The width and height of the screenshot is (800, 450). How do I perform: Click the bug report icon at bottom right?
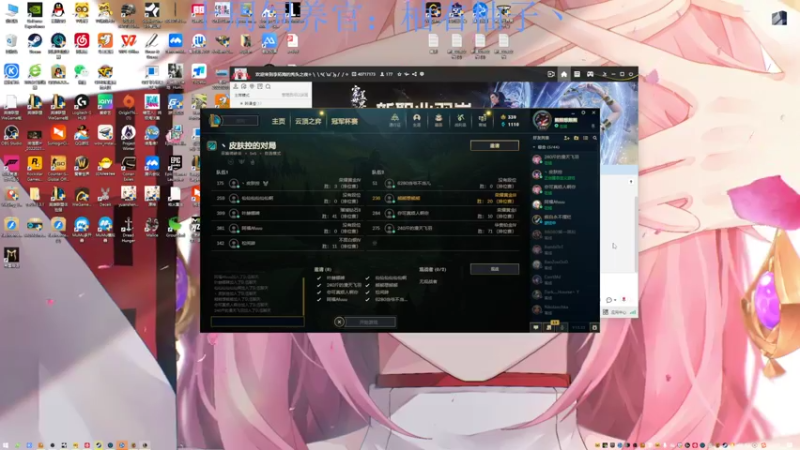pos(594,327)
